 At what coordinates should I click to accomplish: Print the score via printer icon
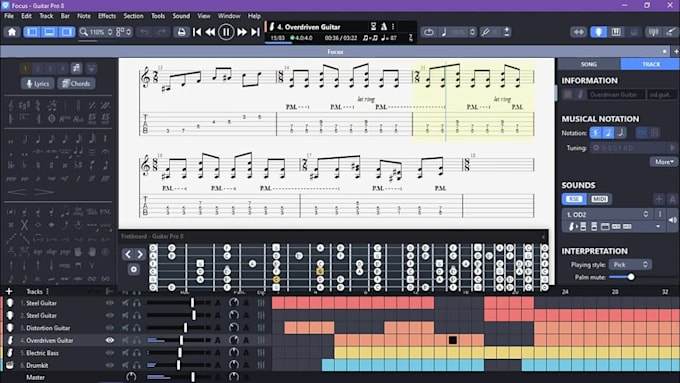click(x=182, y=32)
